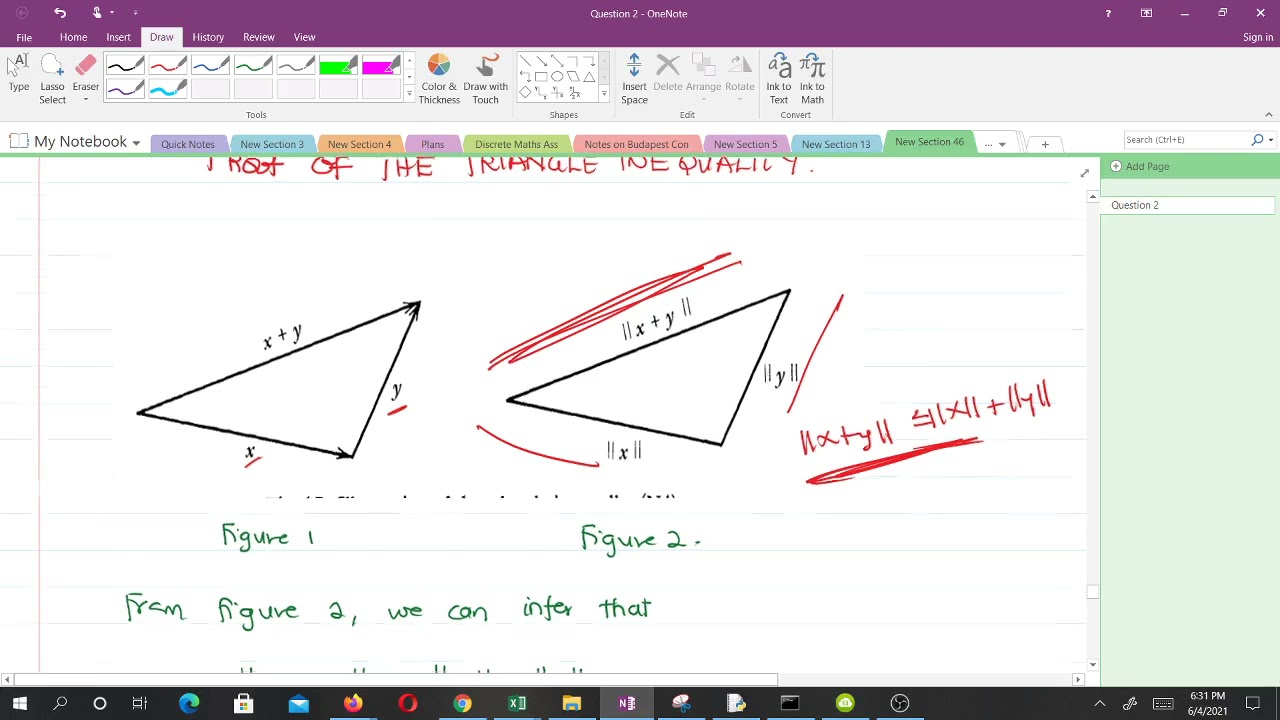Open Help question mark
Viewport: 1280px width, 720px height.
click(x=1108, y=13)
